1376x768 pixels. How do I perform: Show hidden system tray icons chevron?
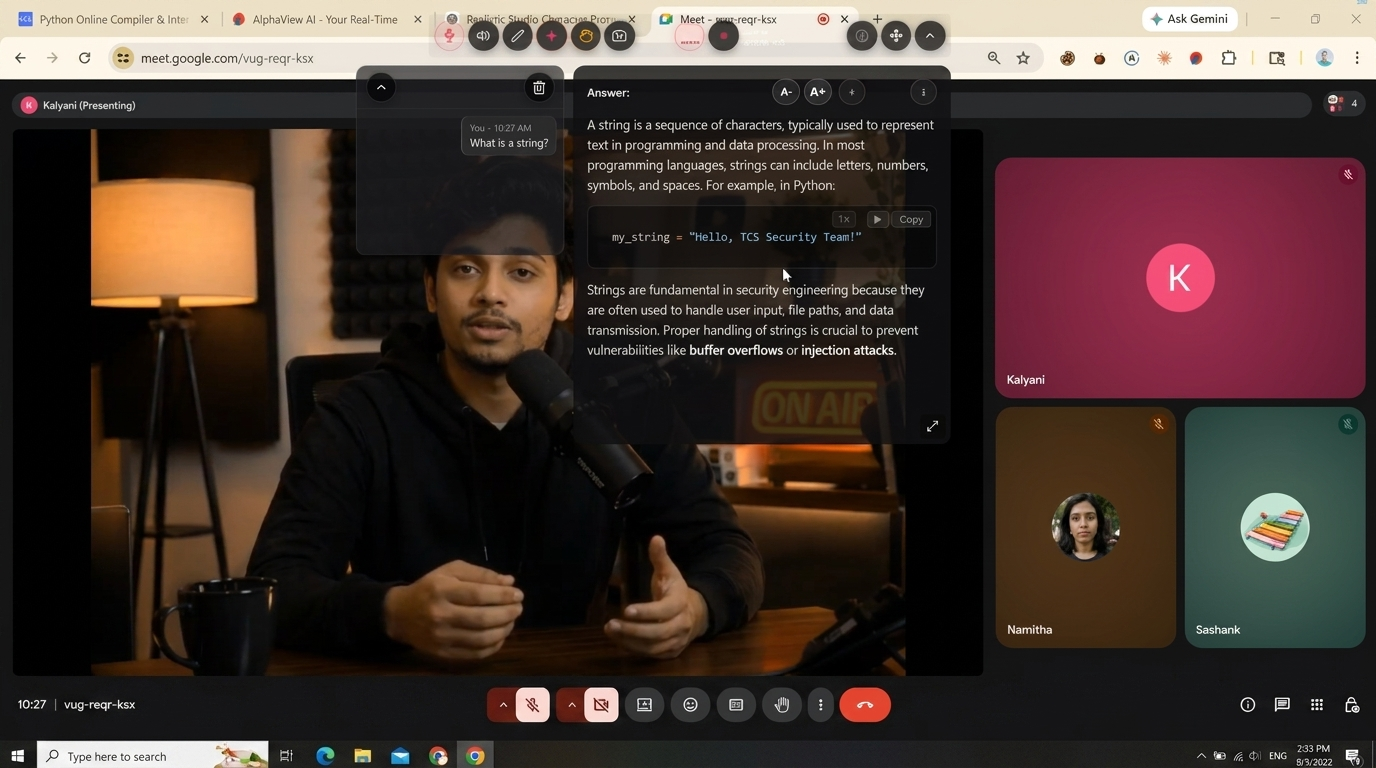point(1201,756)
